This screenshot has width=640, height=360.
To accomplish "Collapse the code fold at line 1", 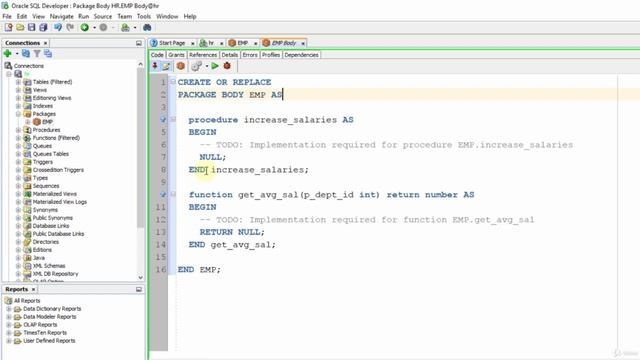I will pyautogui.click(x=173, y=82).
